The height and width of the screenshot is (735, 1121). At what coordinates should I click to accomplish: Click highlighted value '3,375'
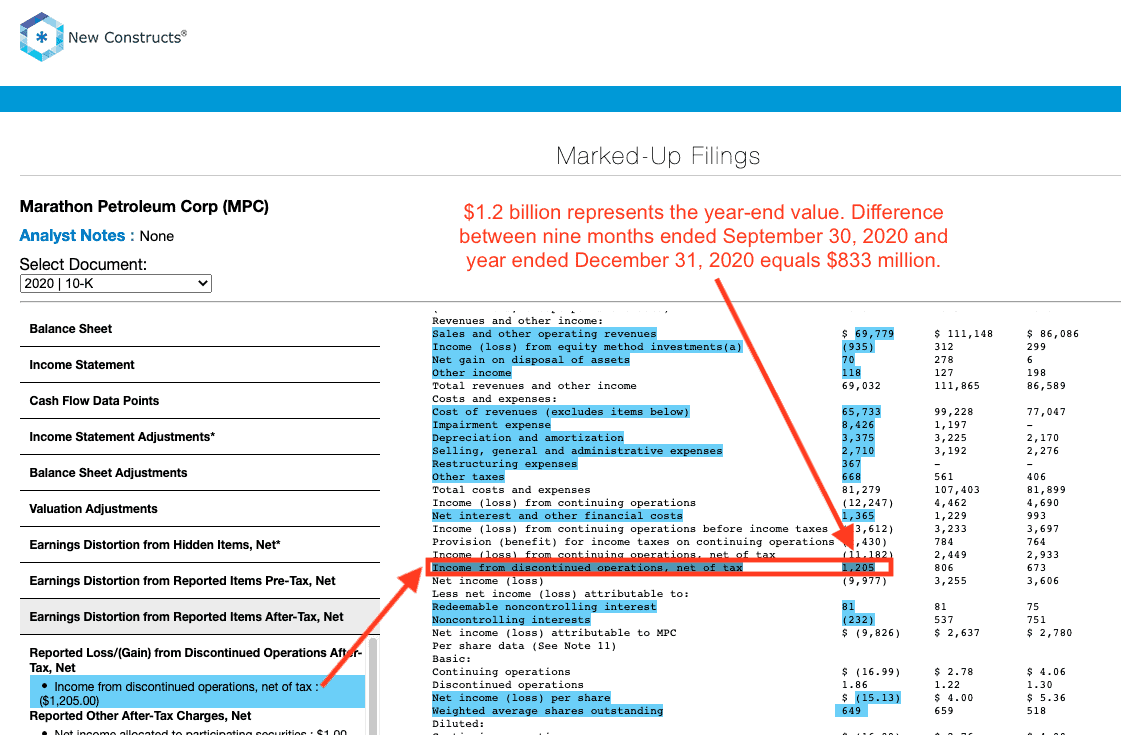coord(858,438)
